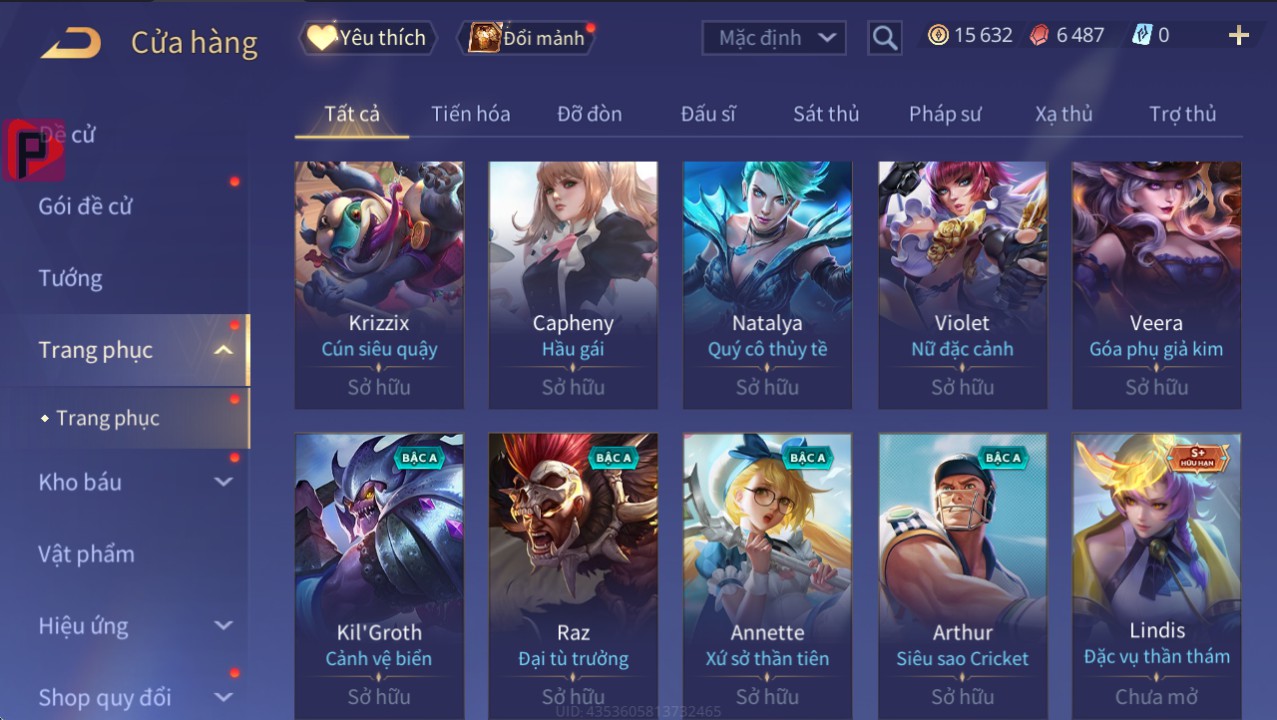This screenshot has width=1277, height=720.
Task: Switch to the Pháp sư tab
Action: click(x=945, y=114)
